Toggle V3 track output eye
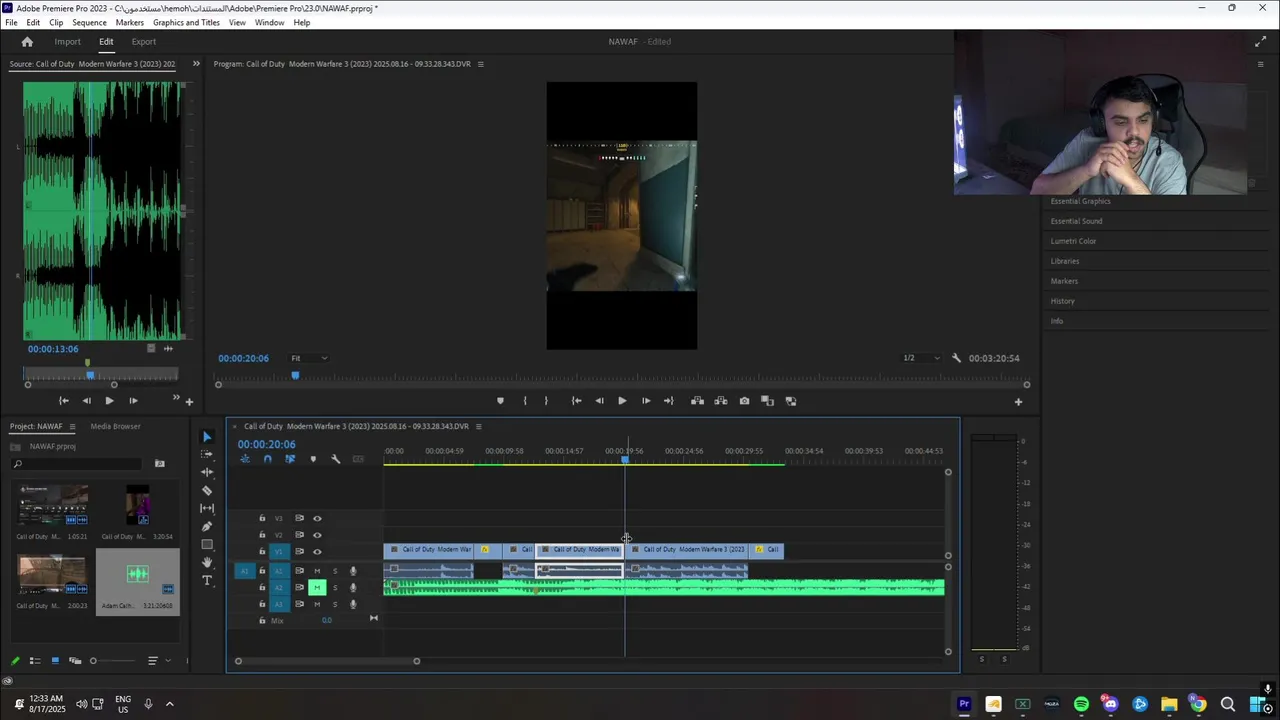The width and height of the screenshot is (1280, 720). point(317,518)
